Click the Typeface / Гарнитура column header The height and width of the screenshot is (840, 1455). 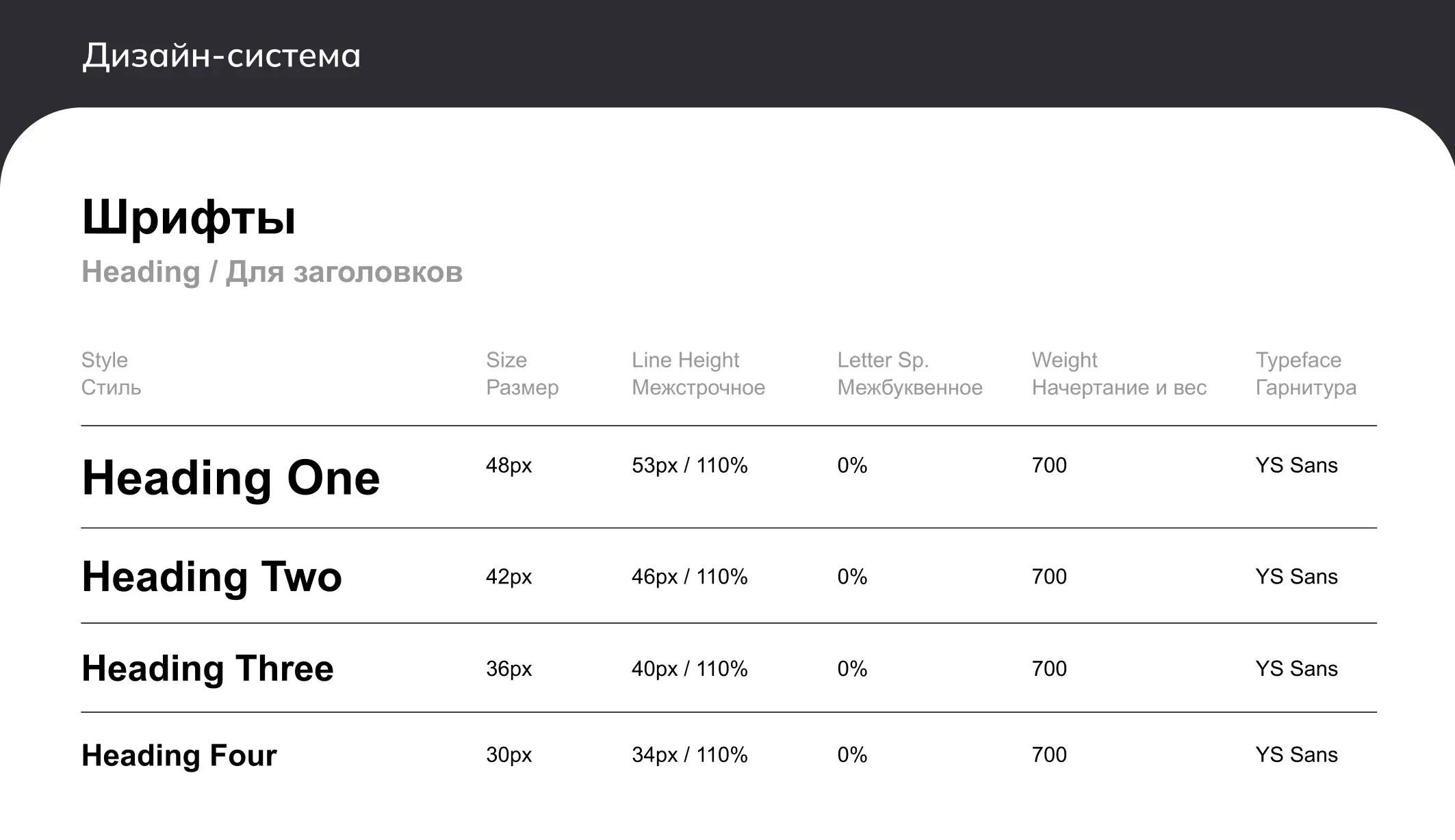pos(1305,373)
